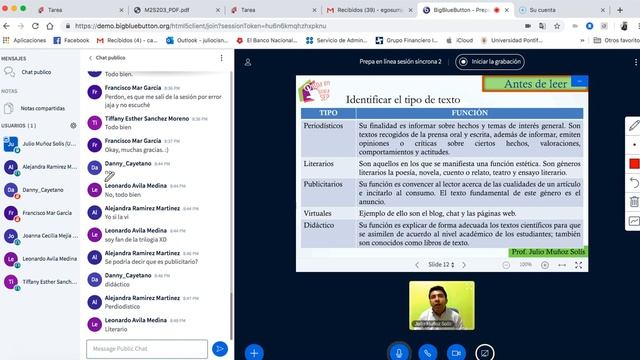Image resolution: width=640 pixels, height=360 pixels.
Task: Go to the previous slide
Action: (417, 265)
